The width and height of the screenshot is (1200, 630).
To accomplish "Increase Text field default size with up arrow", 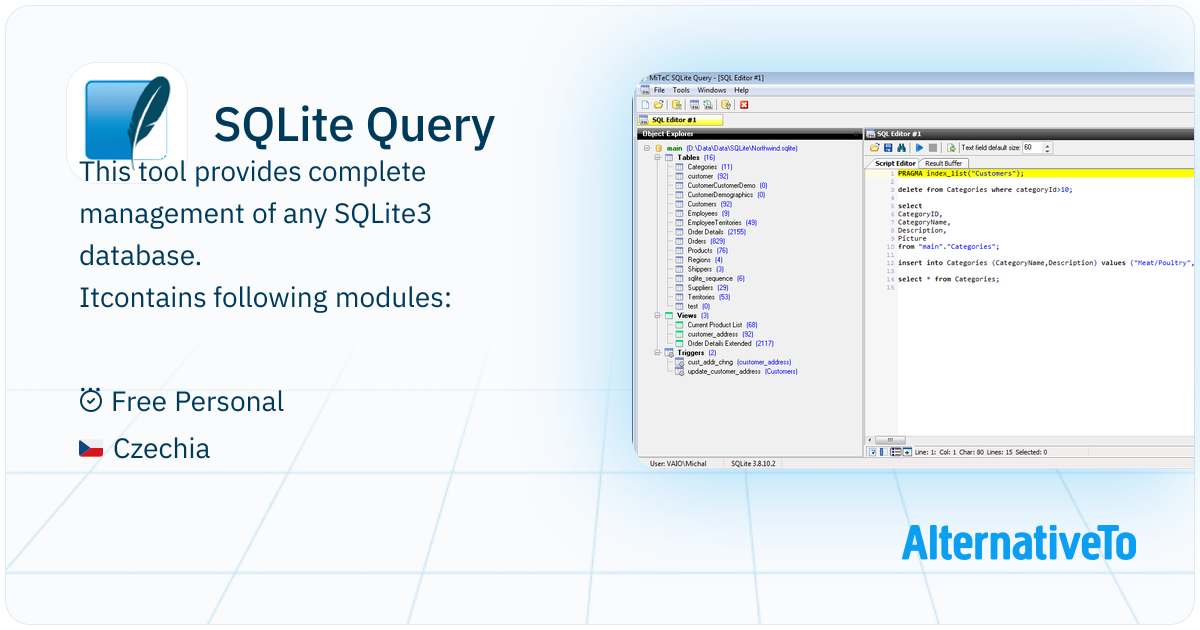I will pos(1047,145).
